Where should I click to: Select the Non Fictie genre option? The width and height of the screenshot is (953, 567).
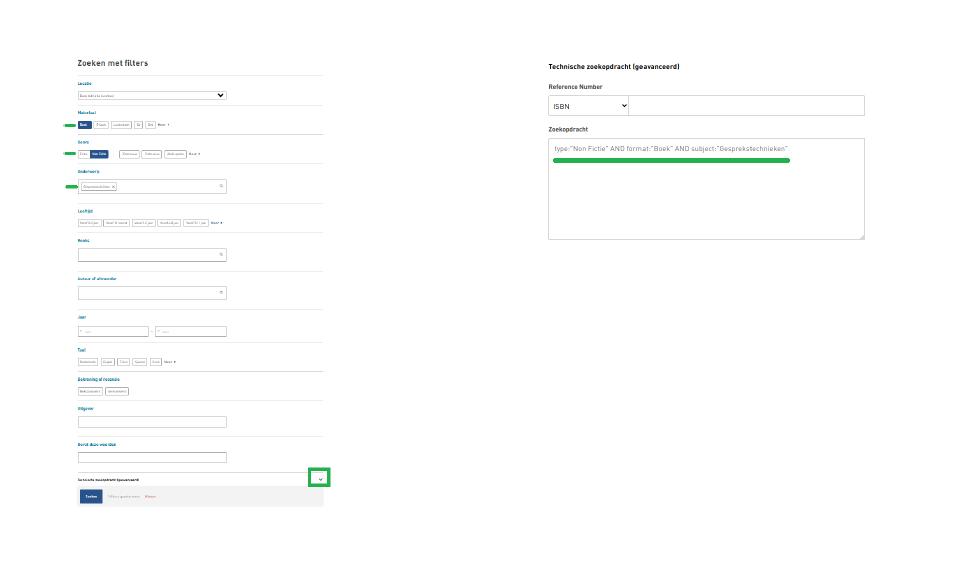99,154
